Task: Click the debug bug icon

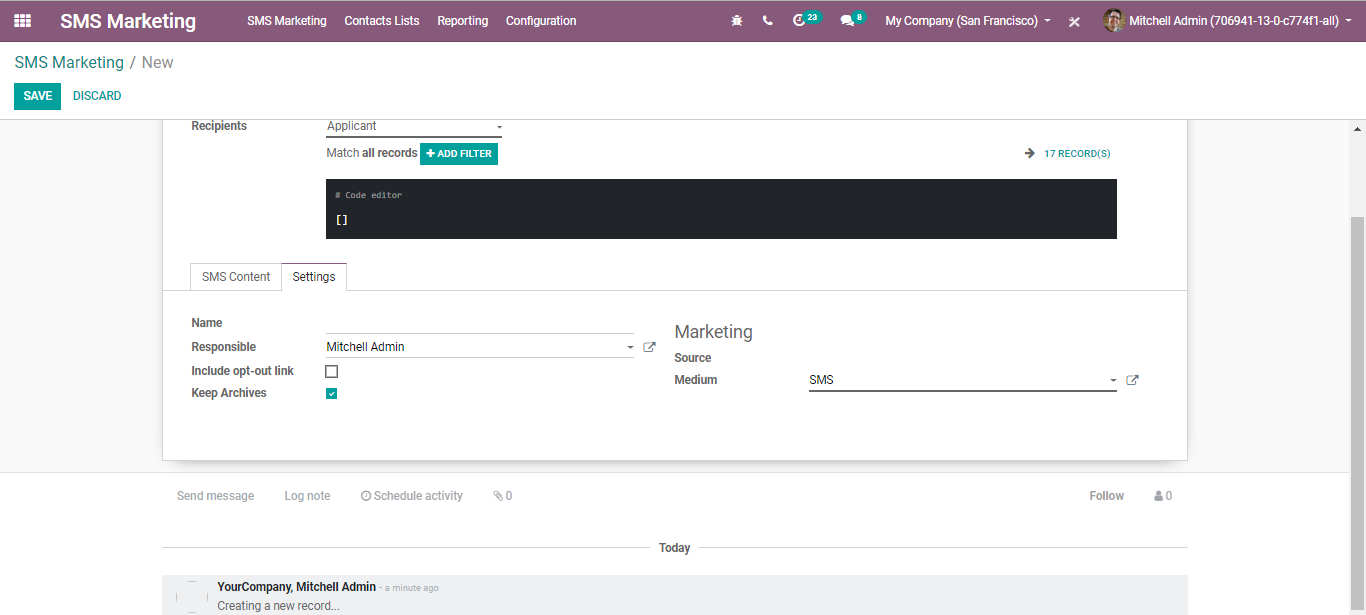Action: point(737,20)
